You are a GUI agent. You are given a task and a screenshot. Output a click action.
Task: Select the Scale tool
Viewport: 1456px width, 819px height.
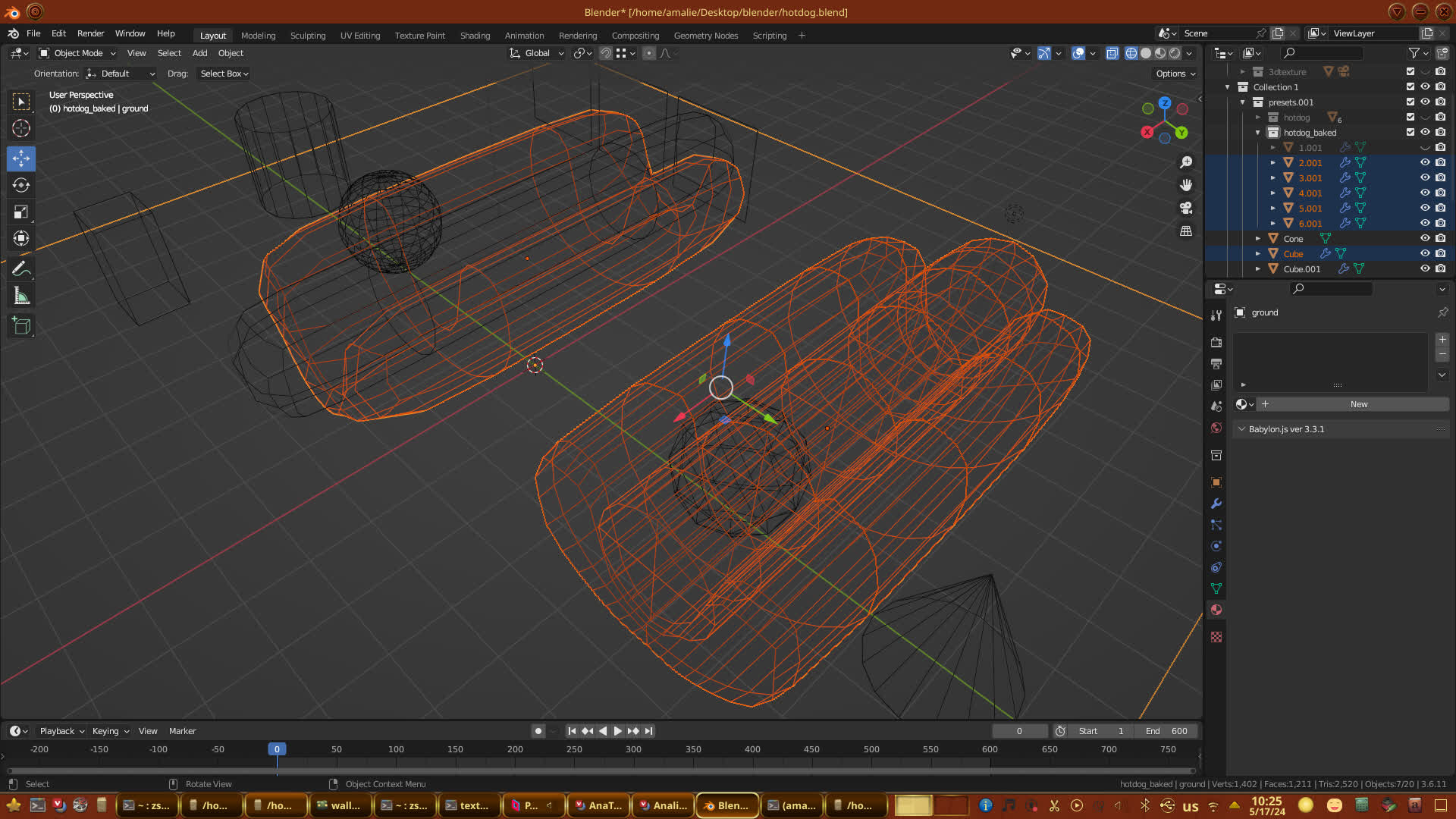21,212
